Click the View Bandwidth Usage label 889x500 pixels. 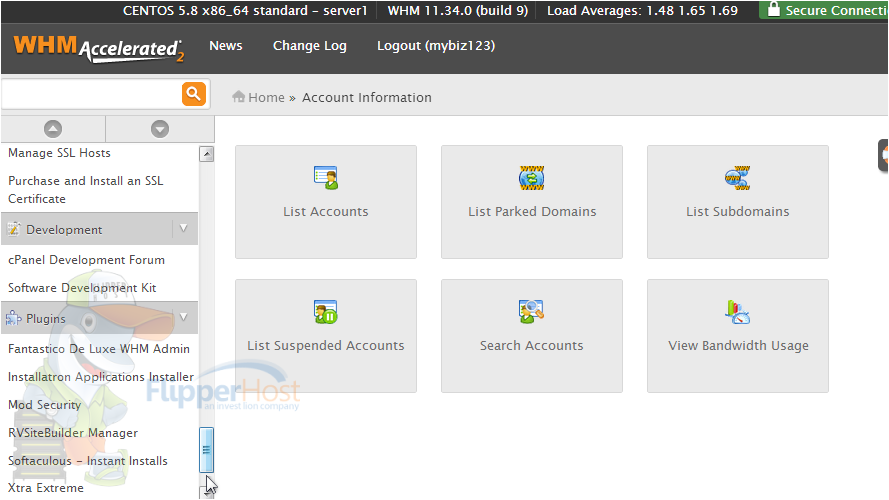(738, 346)
